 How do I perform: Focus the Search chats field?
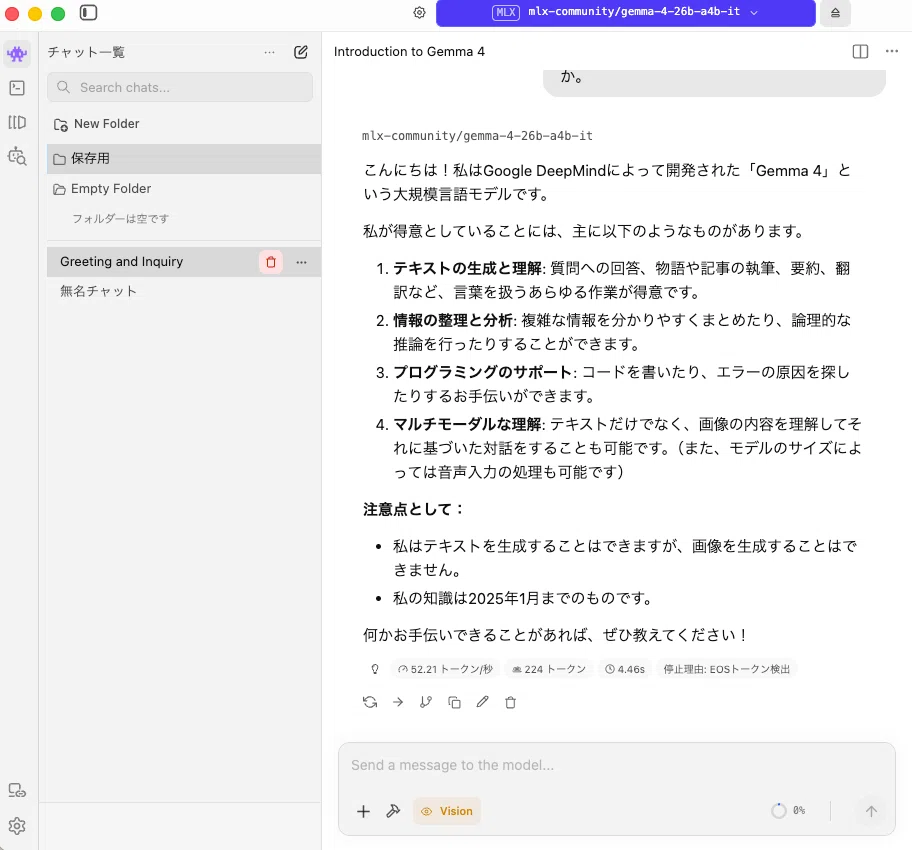point(180,87)
